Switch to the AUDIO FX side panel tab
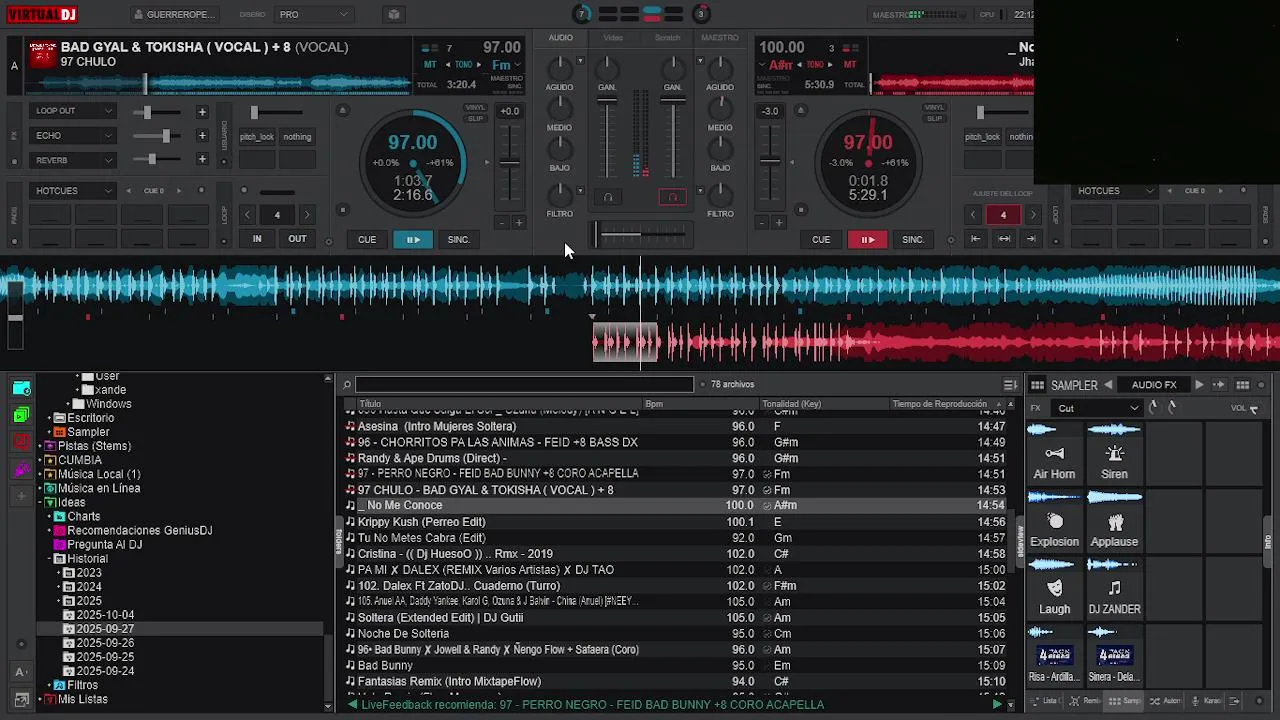Viewport: 1280px width, 720px height. pyautogui.click(x=1153, y=385)
